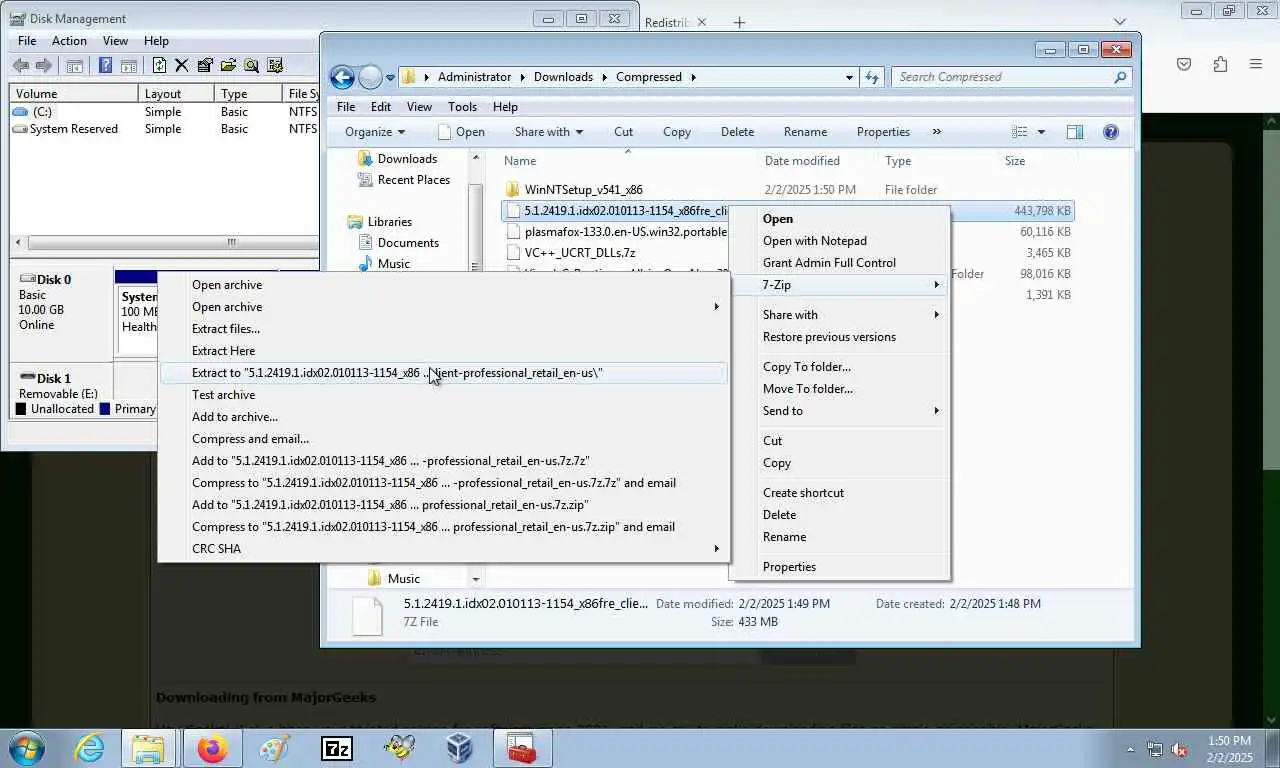Open the Organize dropdown in Explorer
This screenshot has height=768, width=1280.
click(375, 132)
